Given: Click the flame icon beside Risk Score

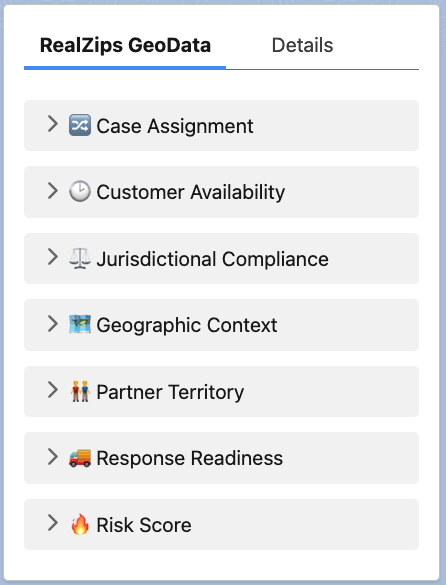Looking at the screenshot, I should 80,524.
